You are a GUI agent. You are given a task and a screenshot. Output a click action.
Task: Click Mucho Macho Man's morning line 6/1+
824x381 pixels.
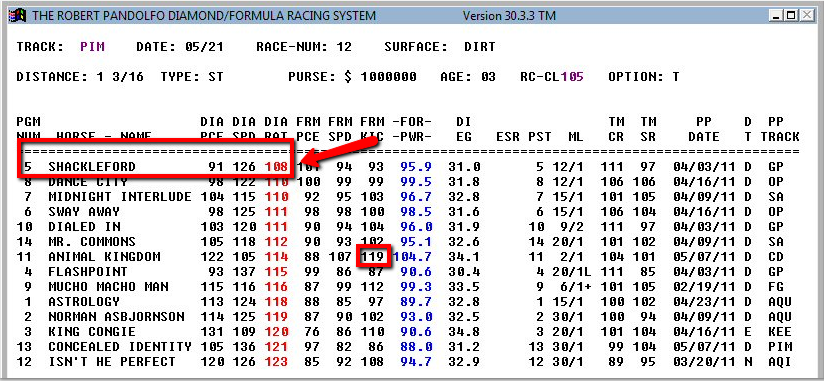click(576, 287)
